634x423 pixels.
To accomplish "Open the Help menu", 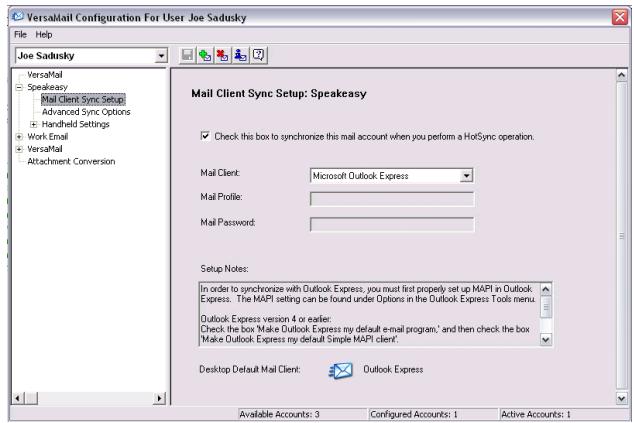I will (x=44, y=34).
